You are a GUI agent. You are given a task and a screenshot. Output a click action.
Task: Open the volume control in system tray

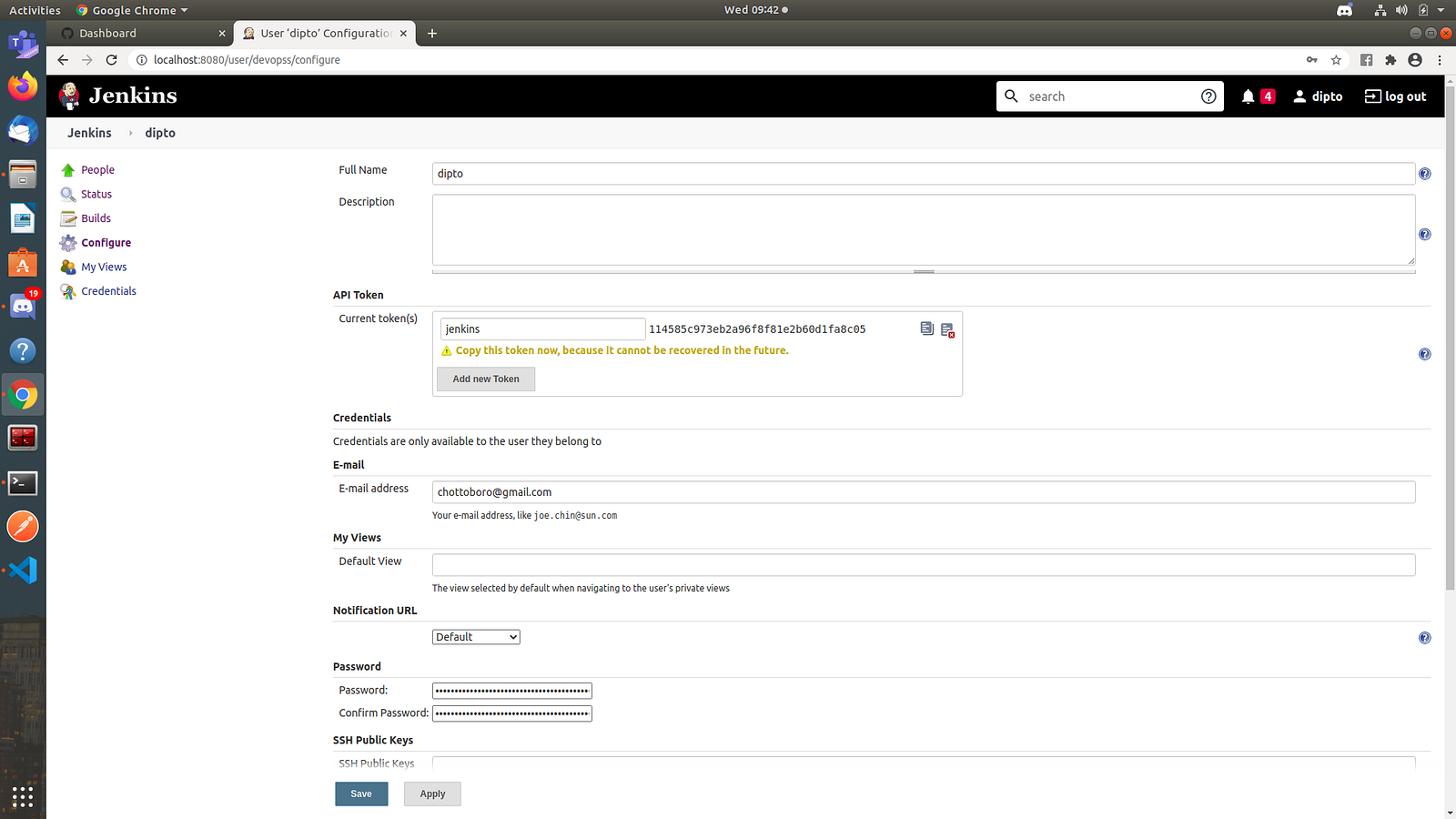1401,10
